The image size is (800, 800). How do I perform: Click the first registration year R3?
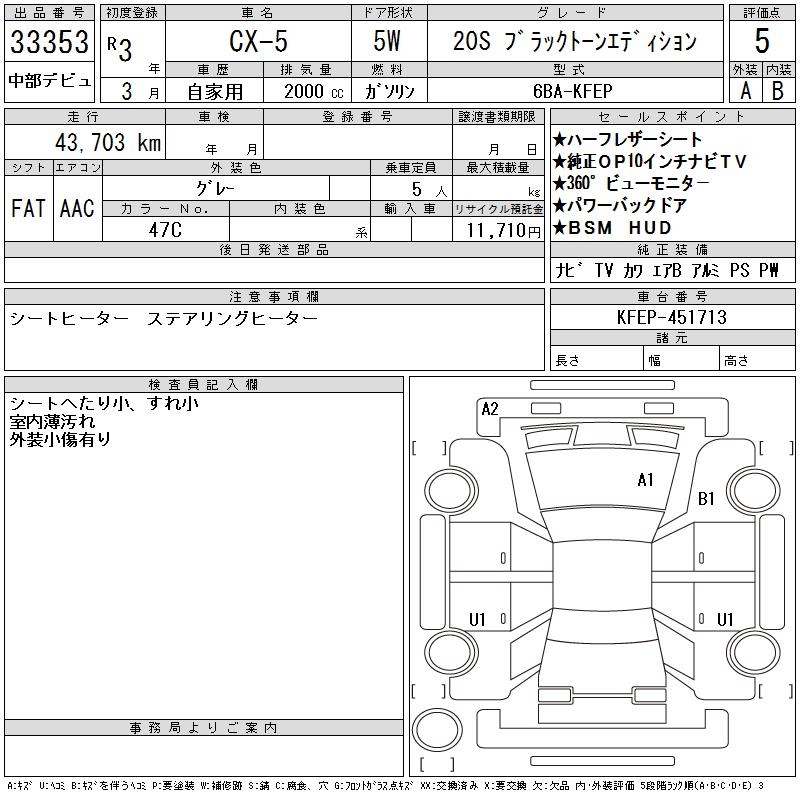pos(120,49)
